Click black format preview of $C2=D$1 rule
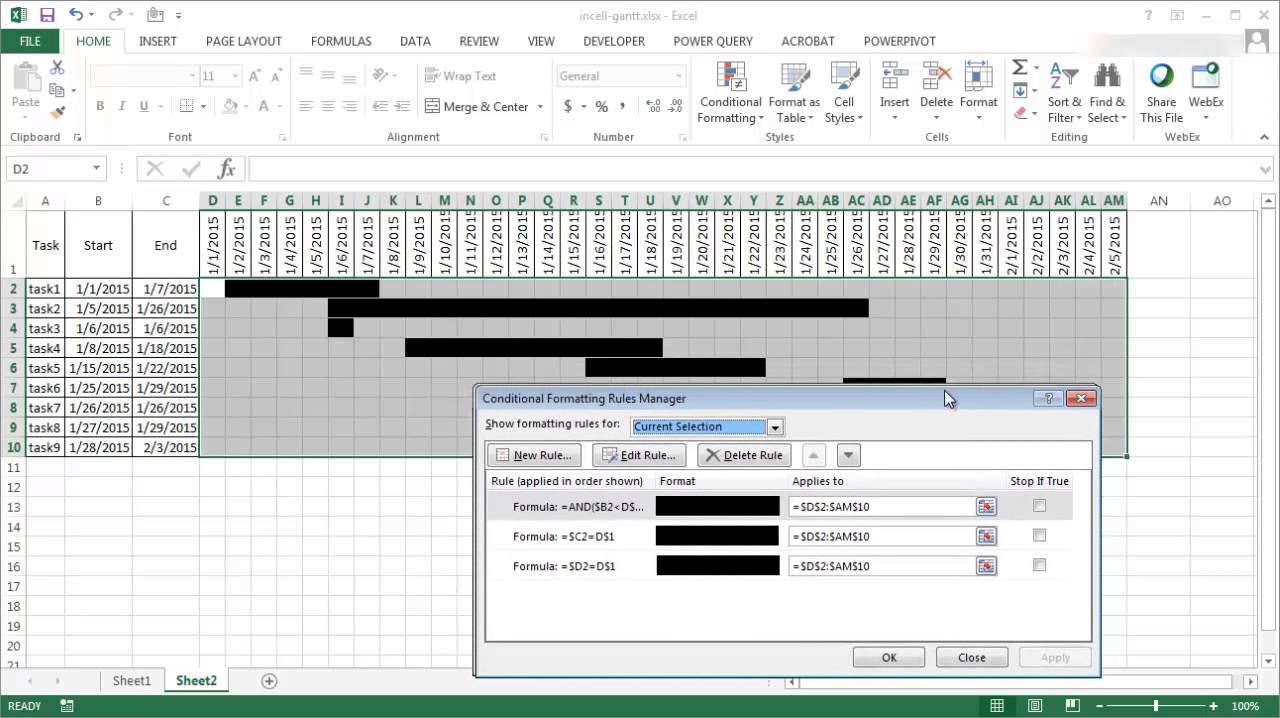1280x718 pixels. pos(717,536)
